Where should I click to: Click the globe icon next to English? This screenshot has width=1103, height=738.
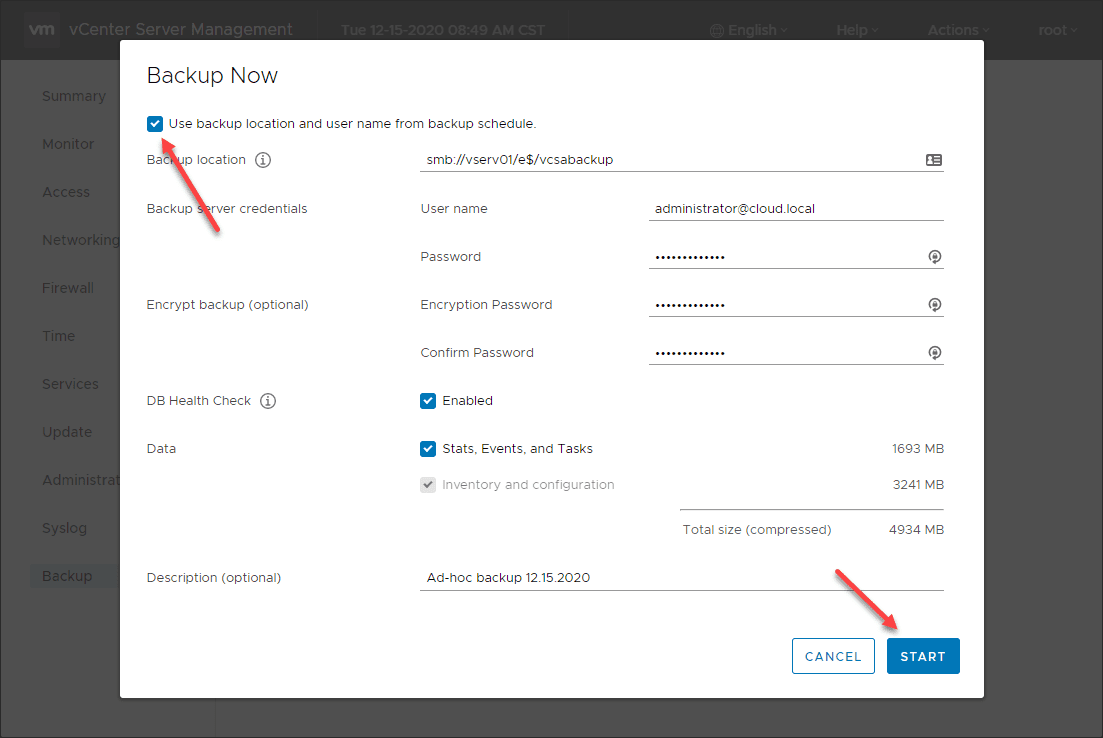point(715,30)
